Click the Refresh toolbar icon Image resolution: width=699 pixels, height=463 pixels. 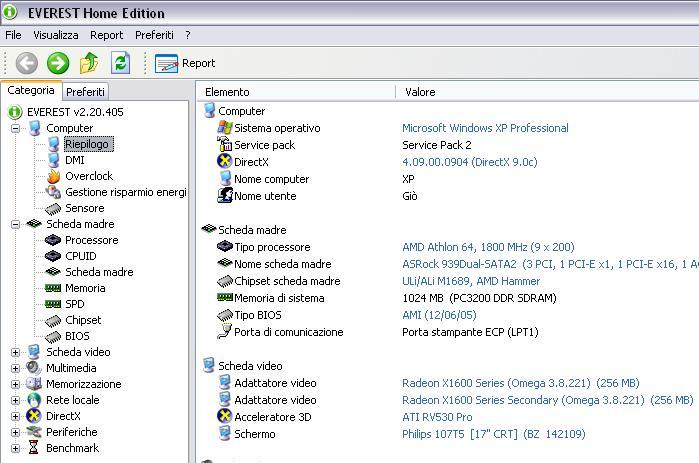(120, 63)
